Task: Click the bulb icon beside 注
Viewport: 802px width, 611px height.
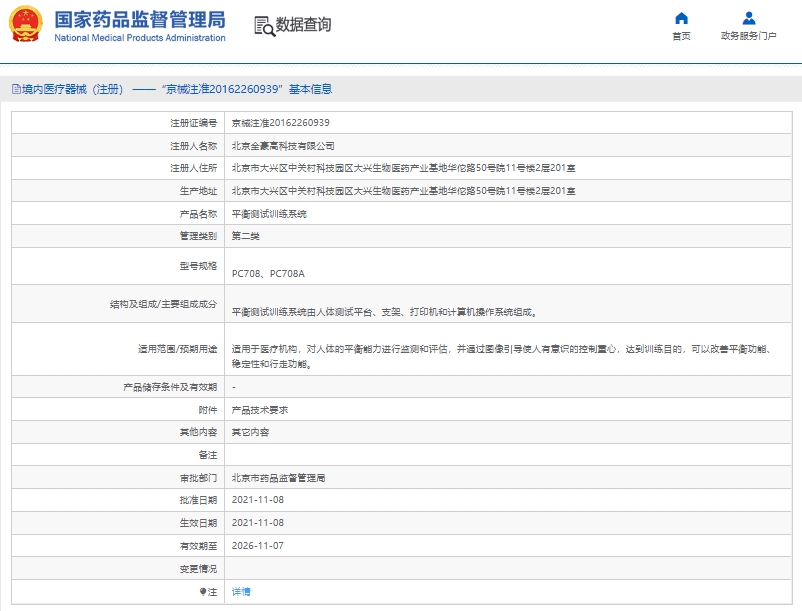Action: click(x=203, y=592)
